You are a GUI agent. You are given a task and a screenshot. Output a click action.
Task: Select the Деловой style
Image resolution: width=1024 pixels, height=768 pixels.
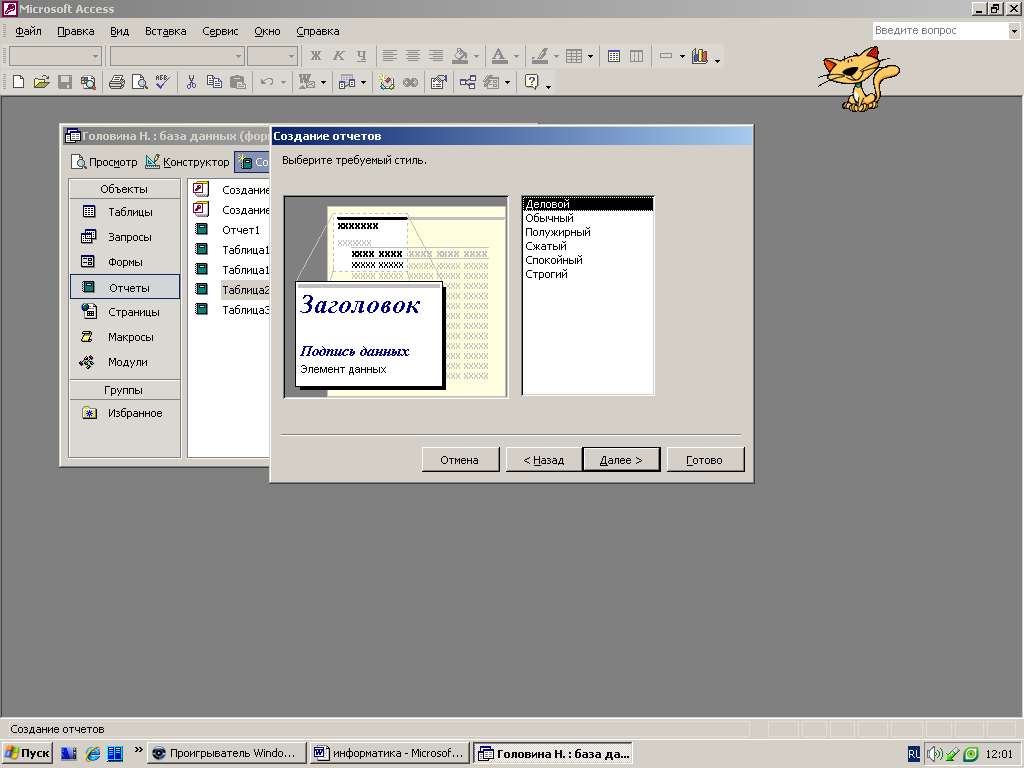point(588,204)
